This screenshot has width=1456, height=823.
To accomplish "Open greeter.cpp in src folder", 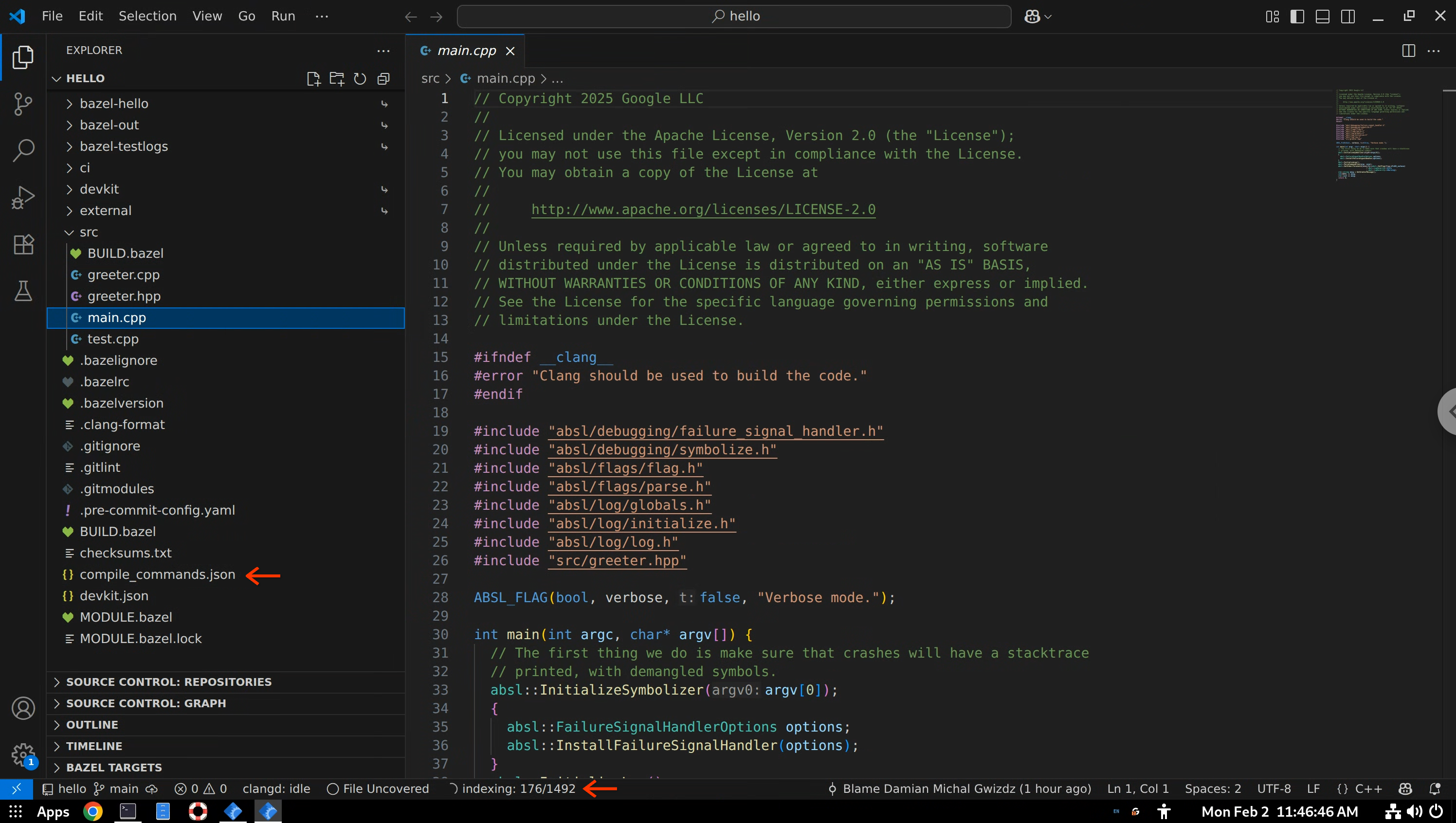I will pyautogui.click(x=225, y=275).
